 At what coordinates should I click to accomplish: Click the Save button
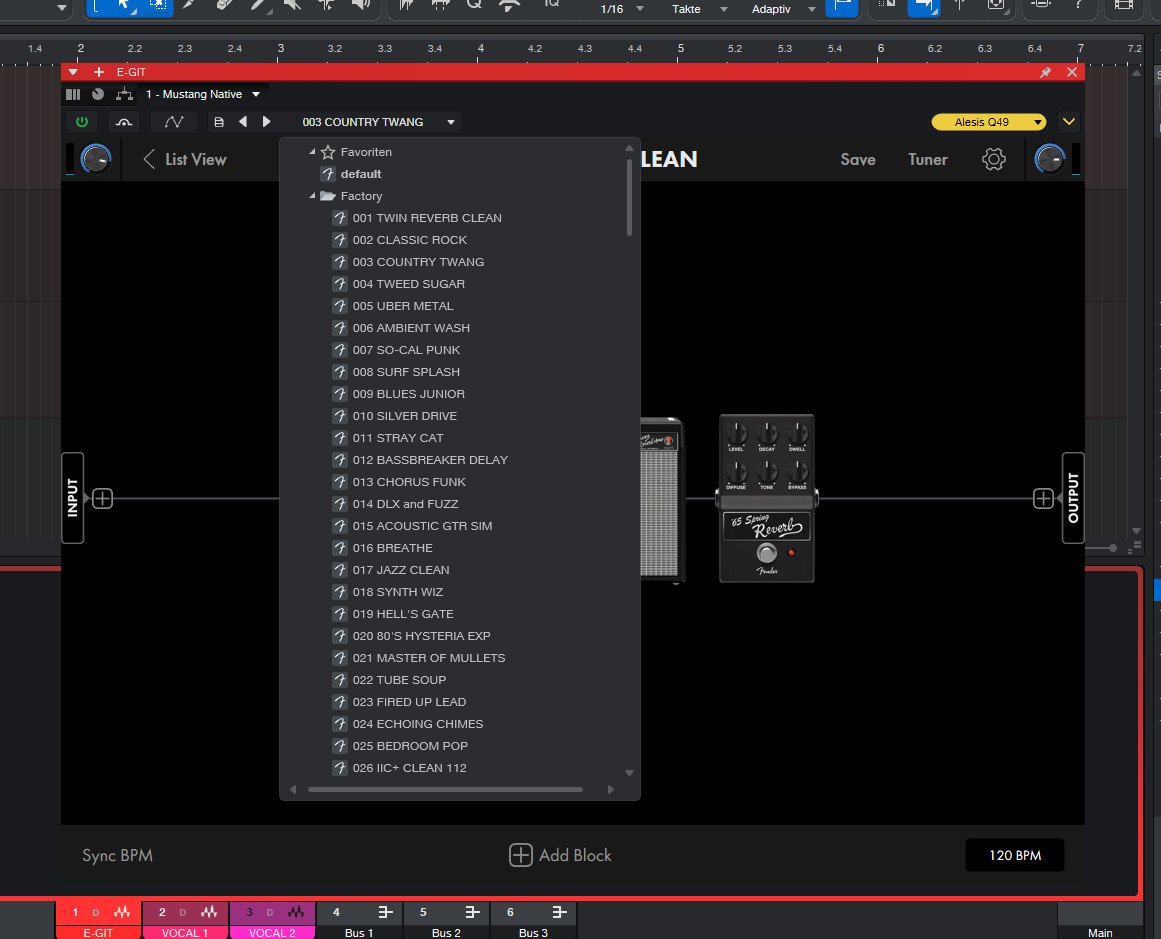point(857,159)
